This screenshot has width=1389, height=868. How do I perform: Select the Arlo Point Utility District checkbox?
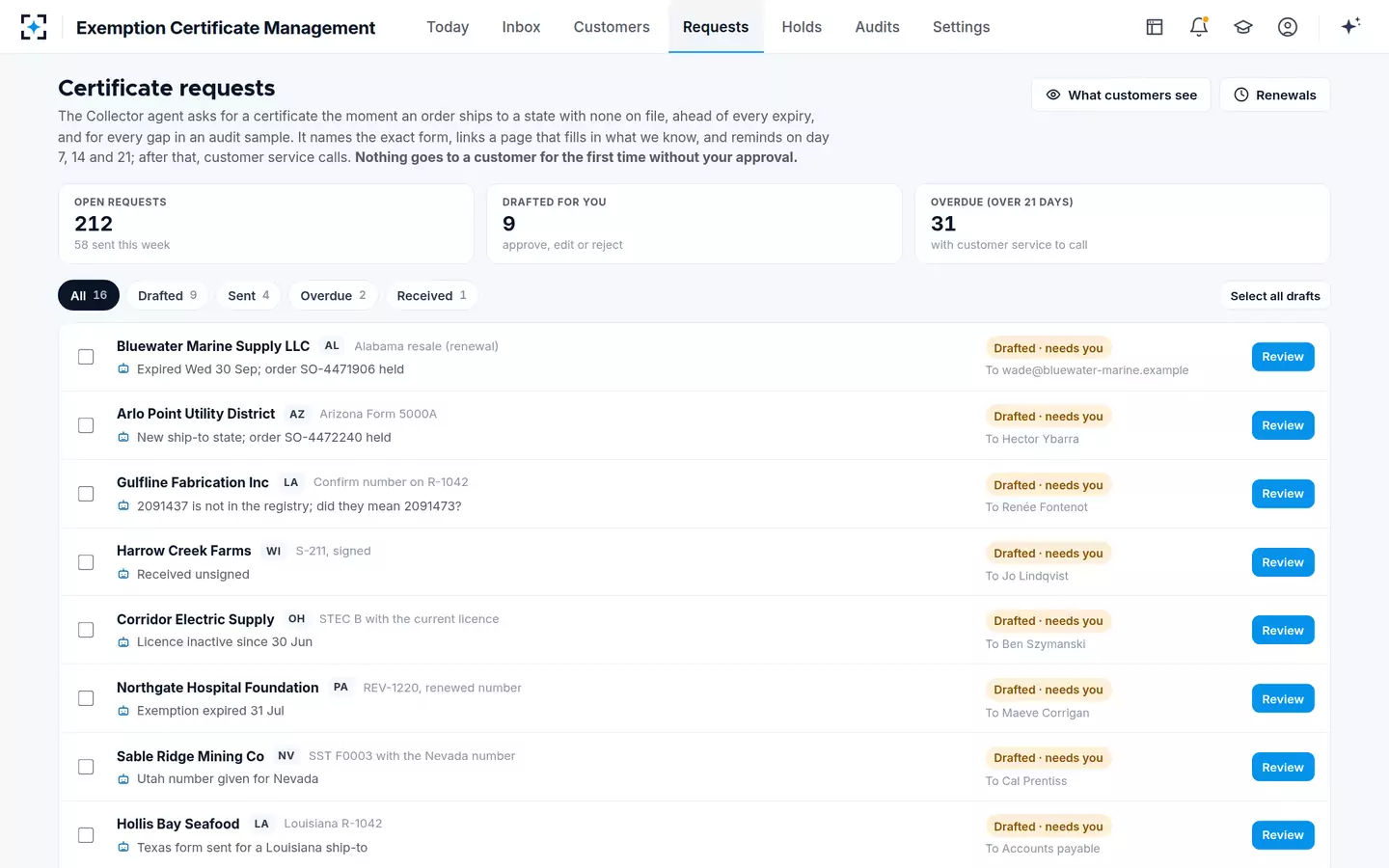click(86, 425)
